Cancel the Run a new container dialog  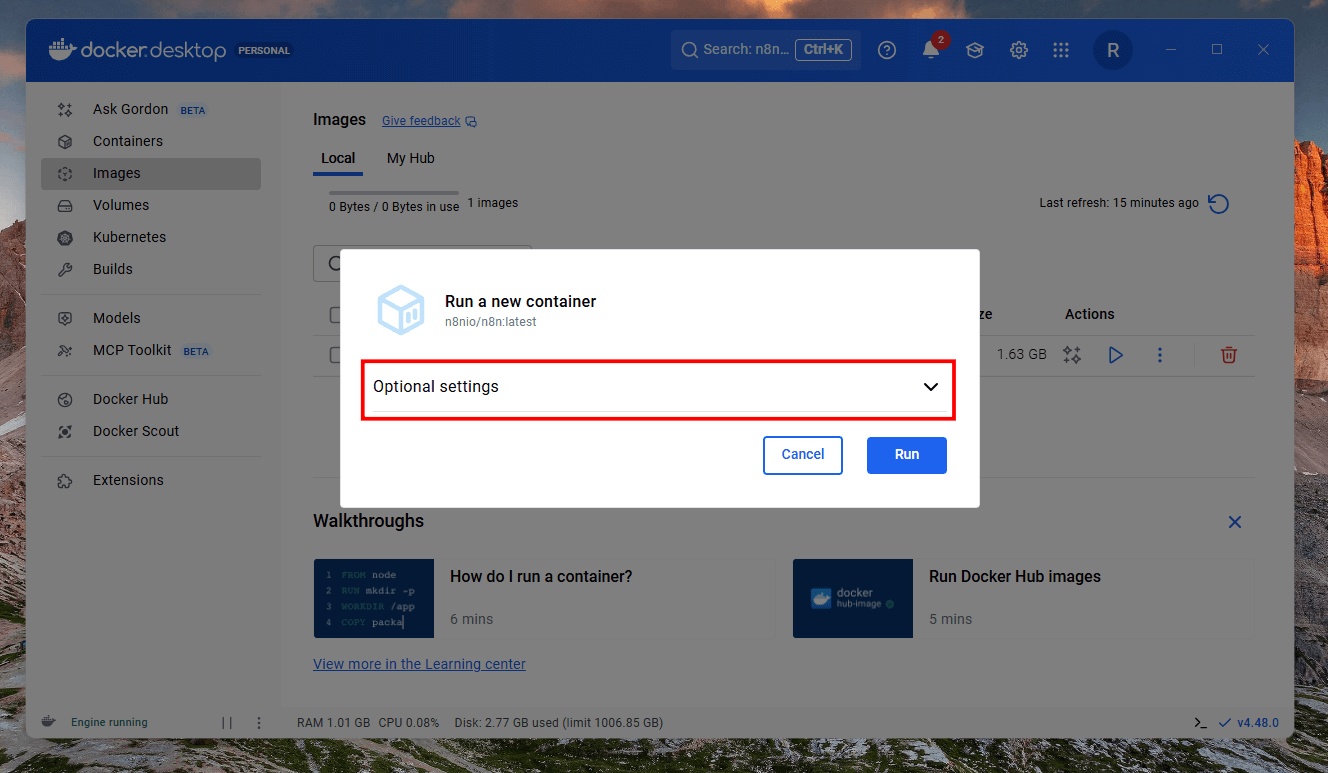pos(803,455)
